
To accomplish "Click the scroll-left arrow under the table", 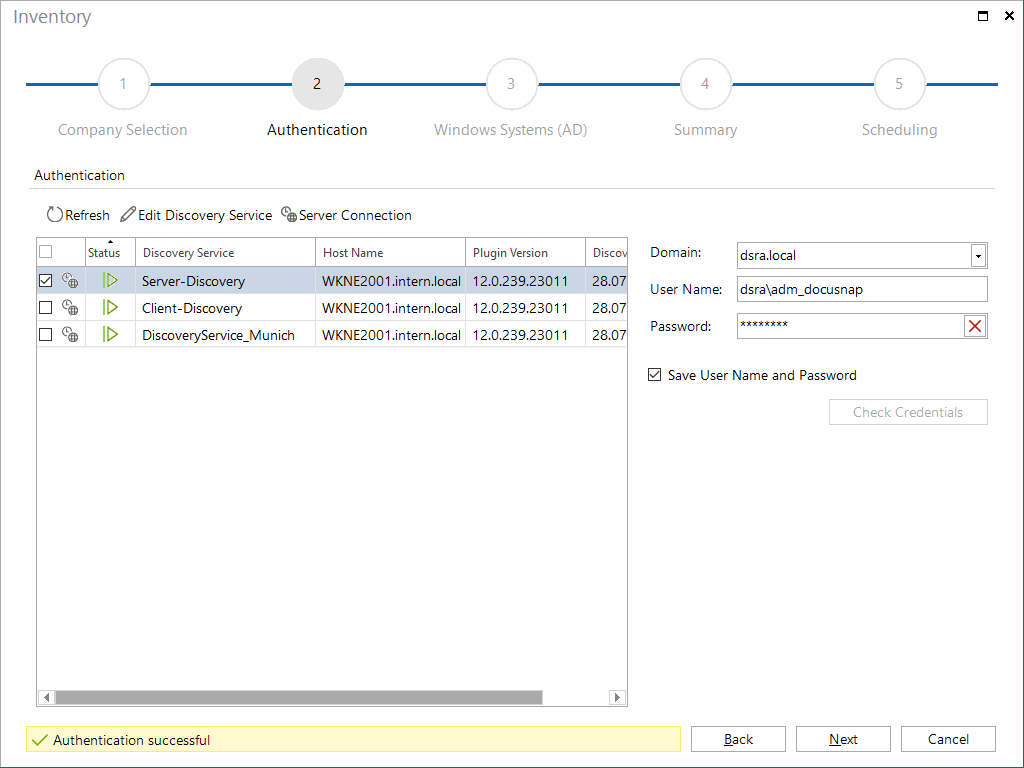I will coord(46,697).
